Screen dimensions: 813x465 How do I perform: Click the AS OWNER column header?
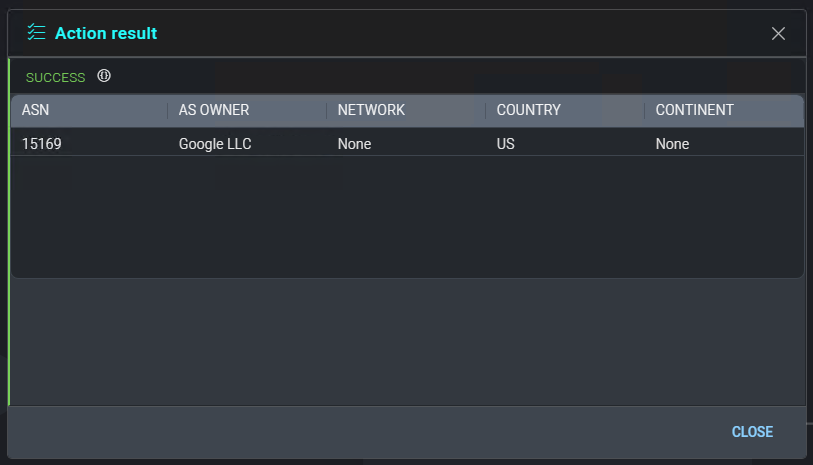point(213,110)
